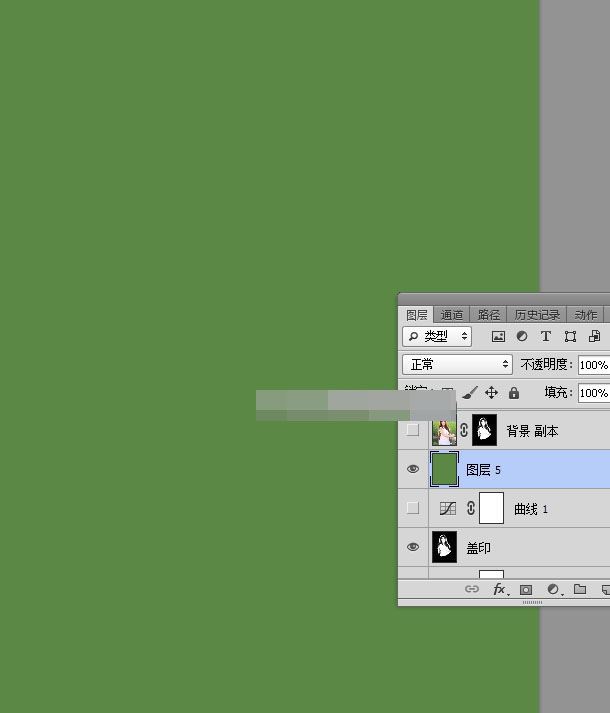The image size is (610, 713).
Task: Show the 背景 副本 layer
Action: click(413, 430)
